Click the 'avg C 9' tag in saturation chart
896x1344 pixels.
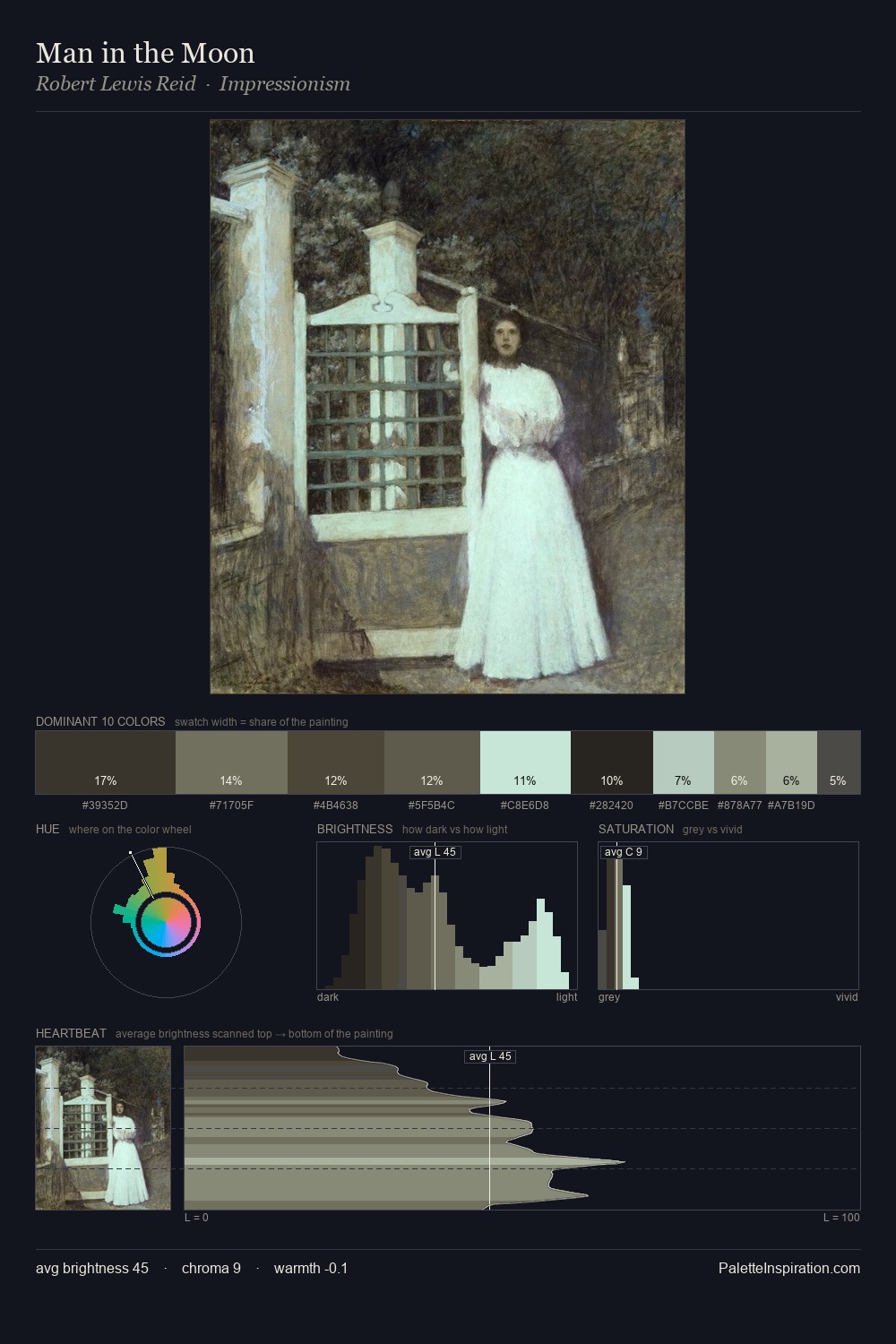coord(624,852)
